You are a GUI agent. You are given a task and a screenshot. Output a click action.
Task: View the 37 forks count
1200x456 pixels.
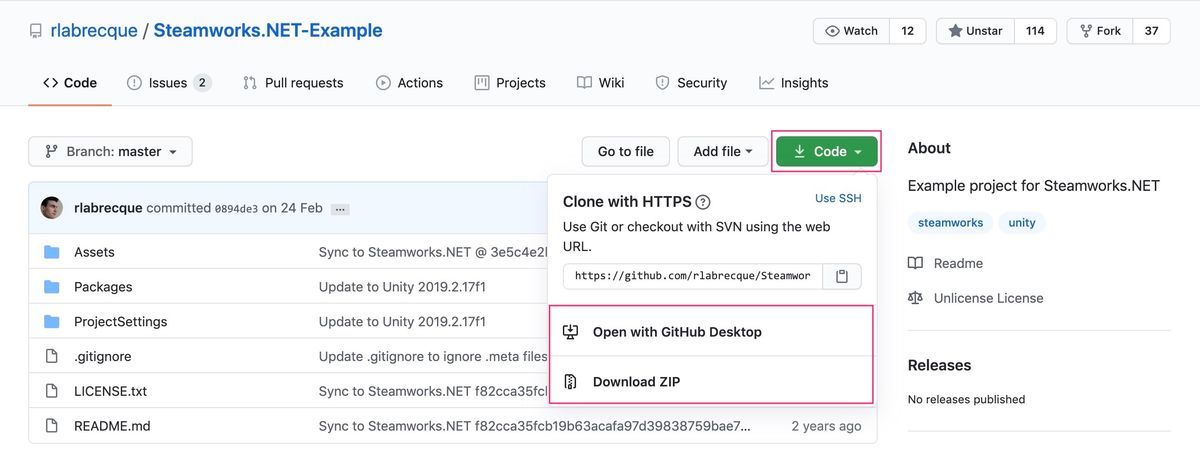tap(1151, 31)
